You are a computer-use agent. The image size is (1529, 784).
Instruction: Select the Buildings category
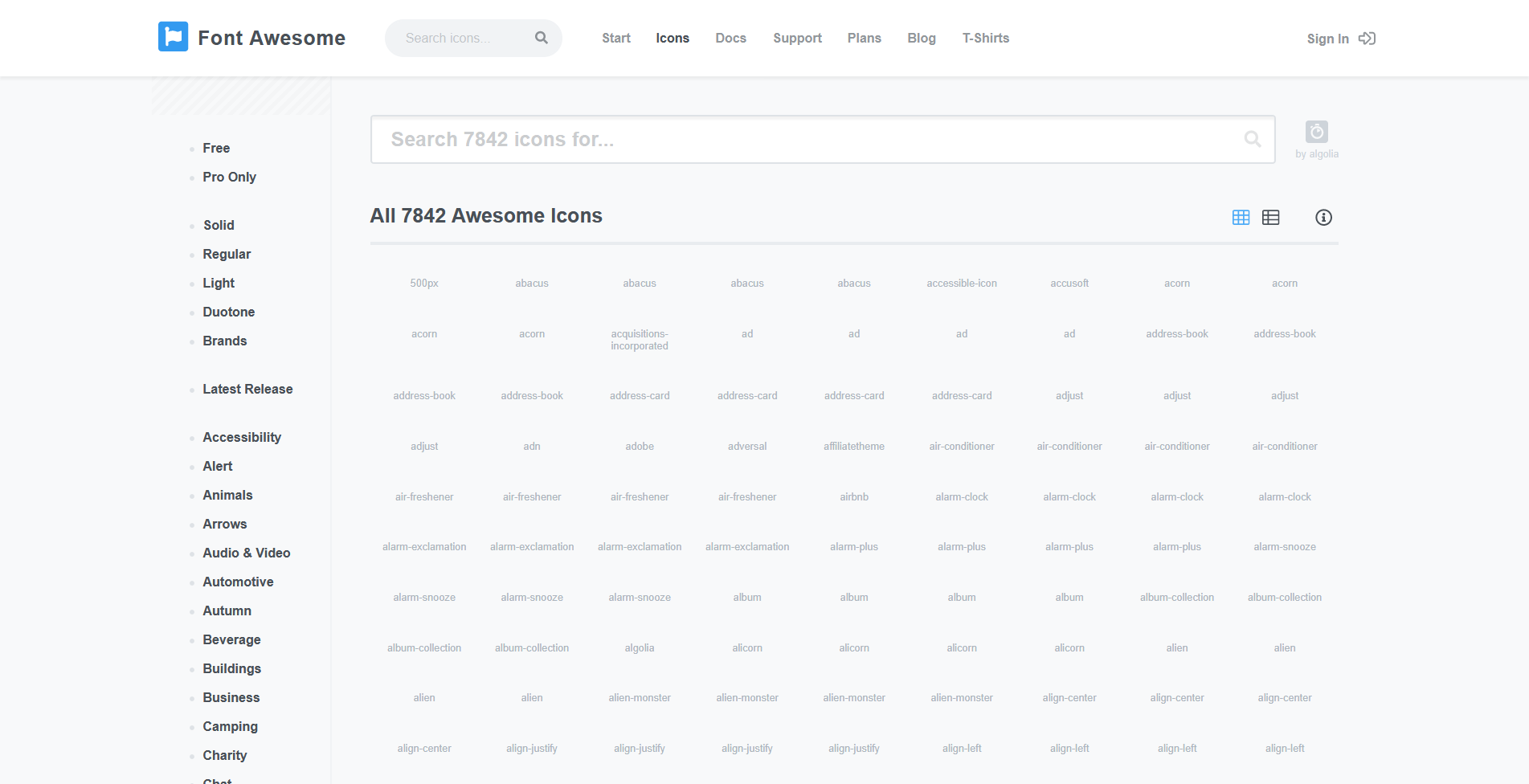[232, 668]
